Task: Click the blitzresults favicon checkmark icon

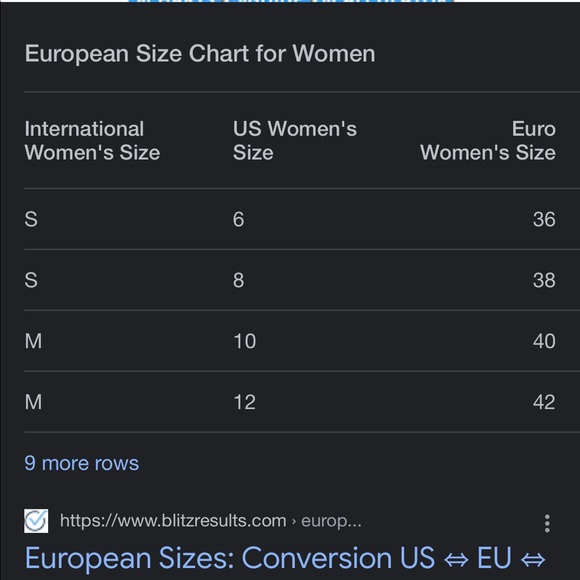Action: tap(36, 521)
